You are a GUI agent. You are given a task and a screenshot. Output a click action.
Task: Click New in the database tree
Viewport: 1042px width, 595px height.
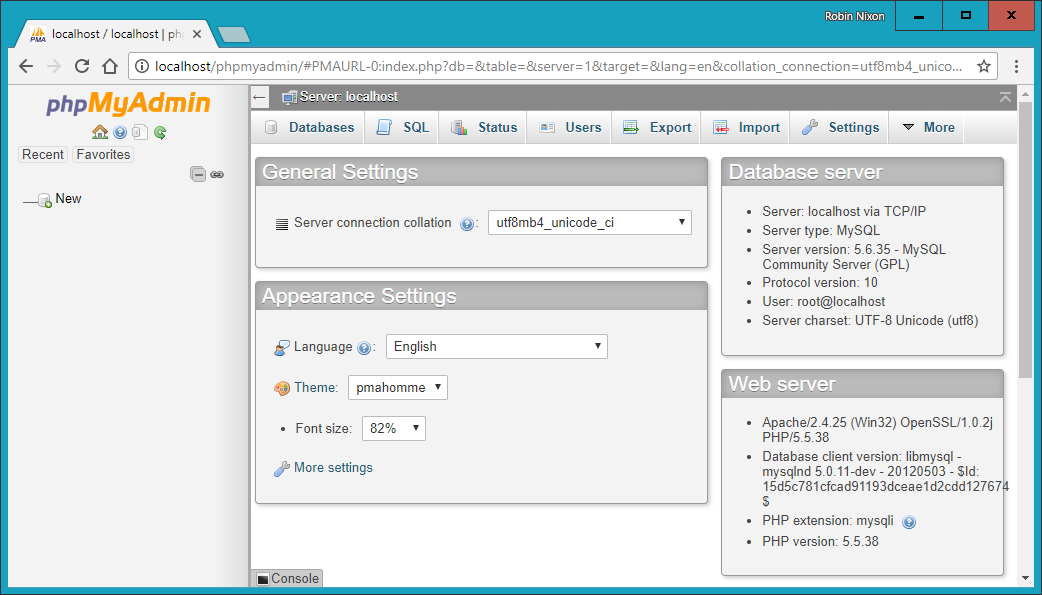point(68,199)
